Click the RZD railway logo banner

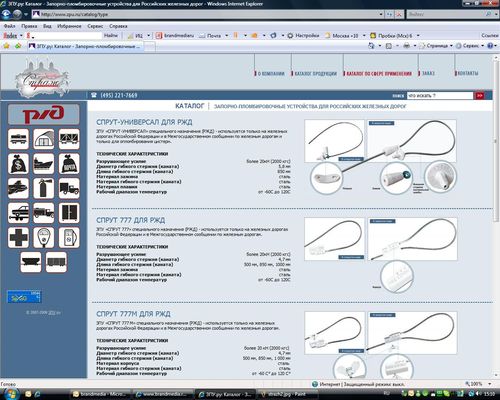click(x=44, y=114)
